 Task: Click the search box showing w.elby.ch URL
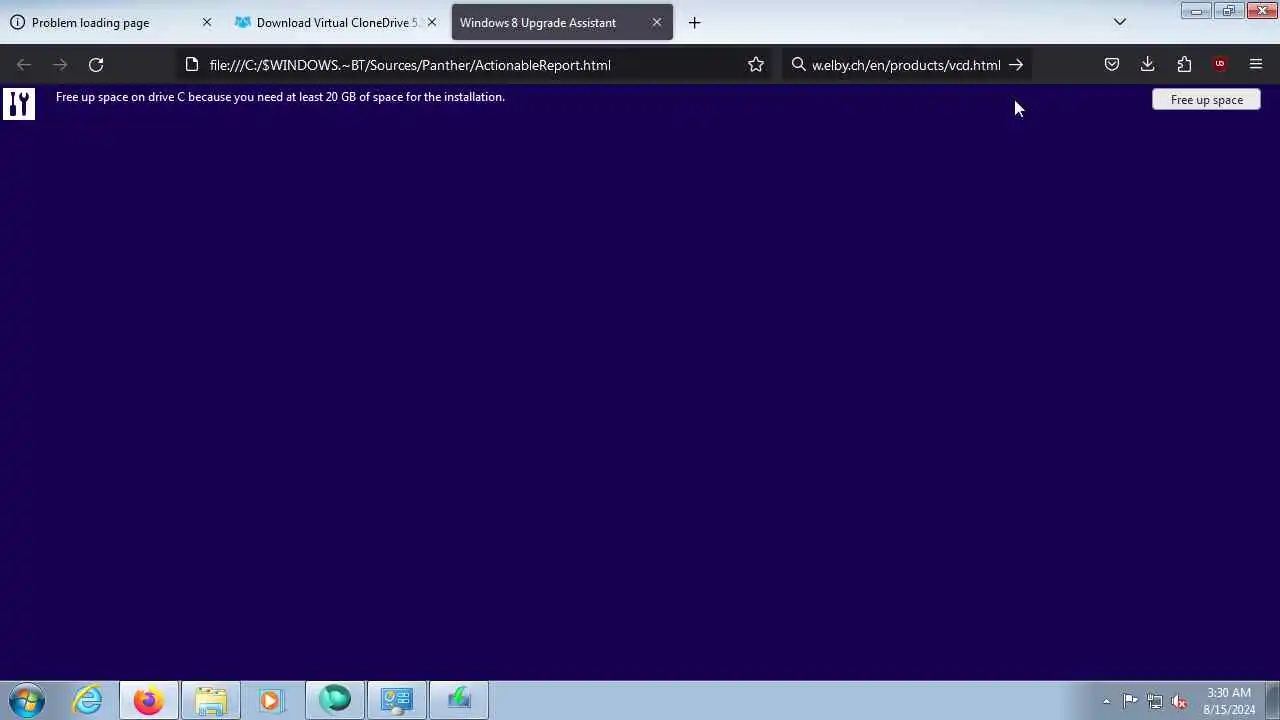(x=905, y=65)
